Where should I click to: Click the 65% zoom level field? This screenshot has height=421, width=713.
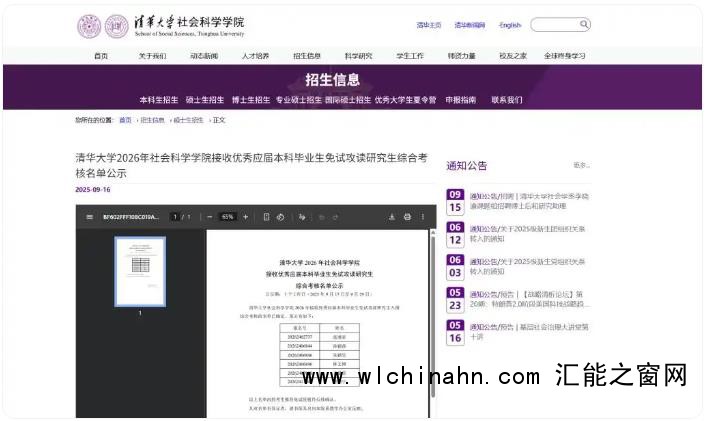click(x=227, y=217)
